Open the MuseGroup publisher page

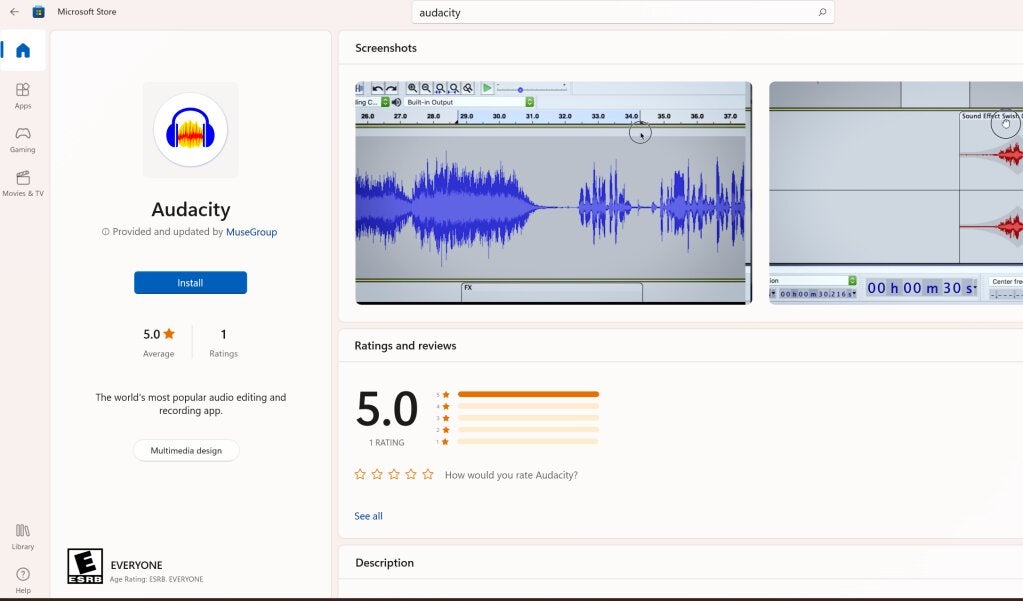click(x=251, y=231)
